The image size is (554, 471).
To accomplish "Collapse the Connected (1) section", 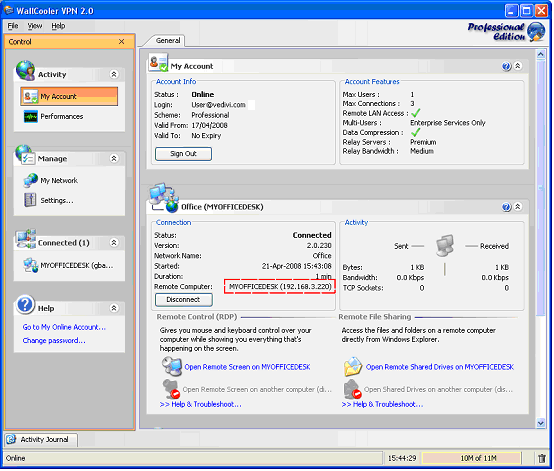I will click(x=114, y=242).
